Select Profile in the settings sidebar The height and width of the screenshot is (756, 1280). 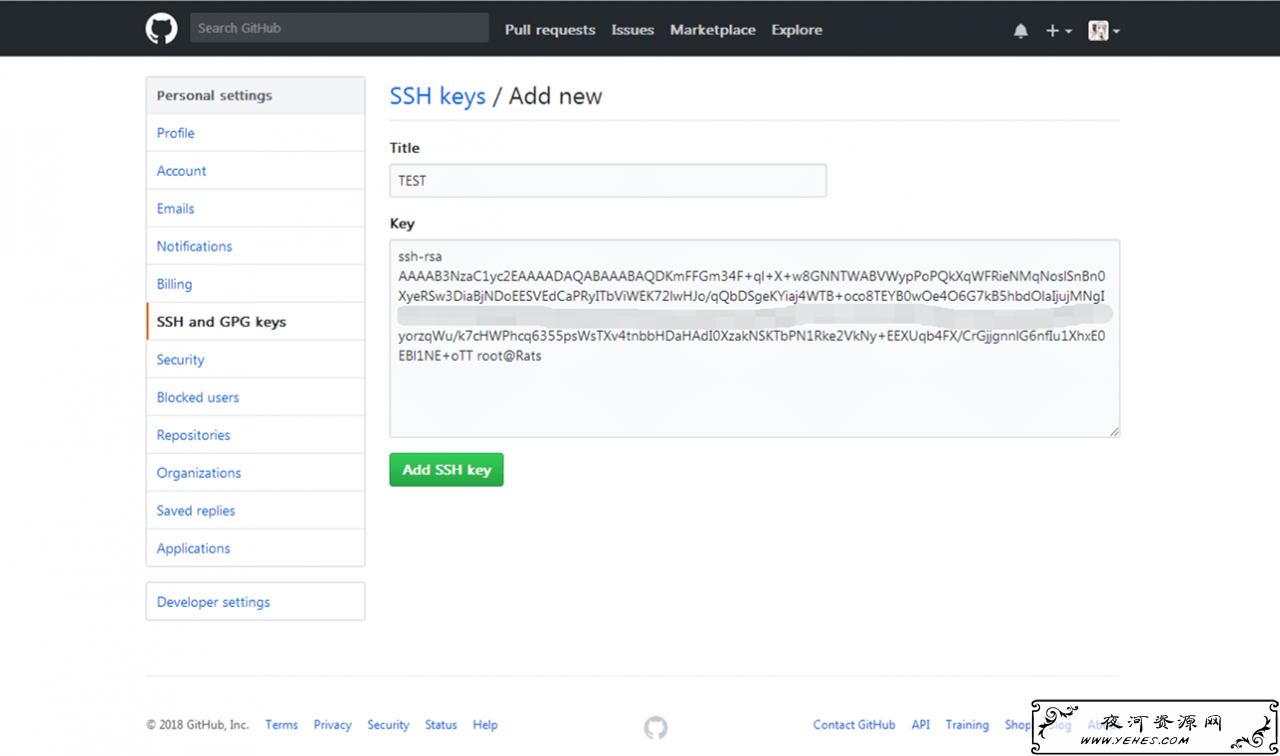[255, 133]
